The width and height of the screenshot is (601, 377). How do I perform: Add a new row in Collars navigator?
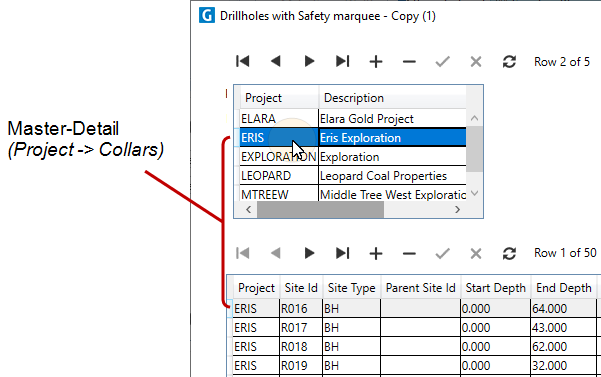point(376,253)
